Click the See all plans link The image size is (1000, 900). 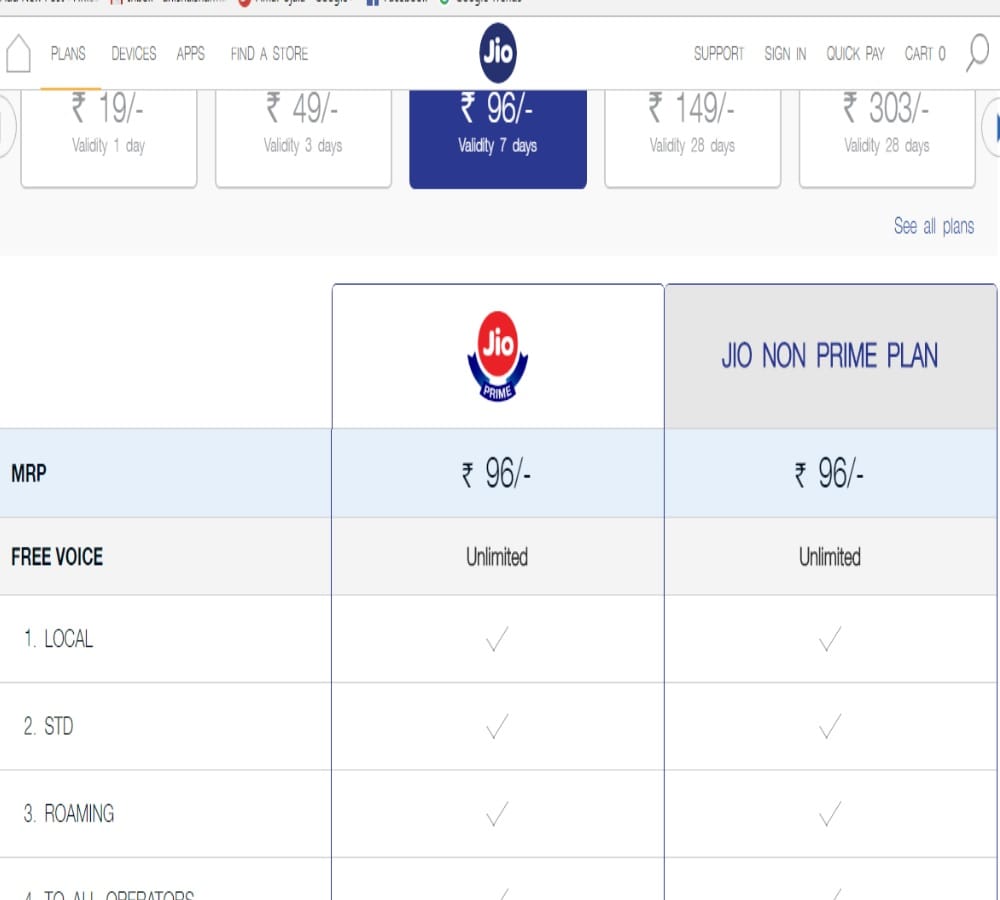tap(934, 226)
